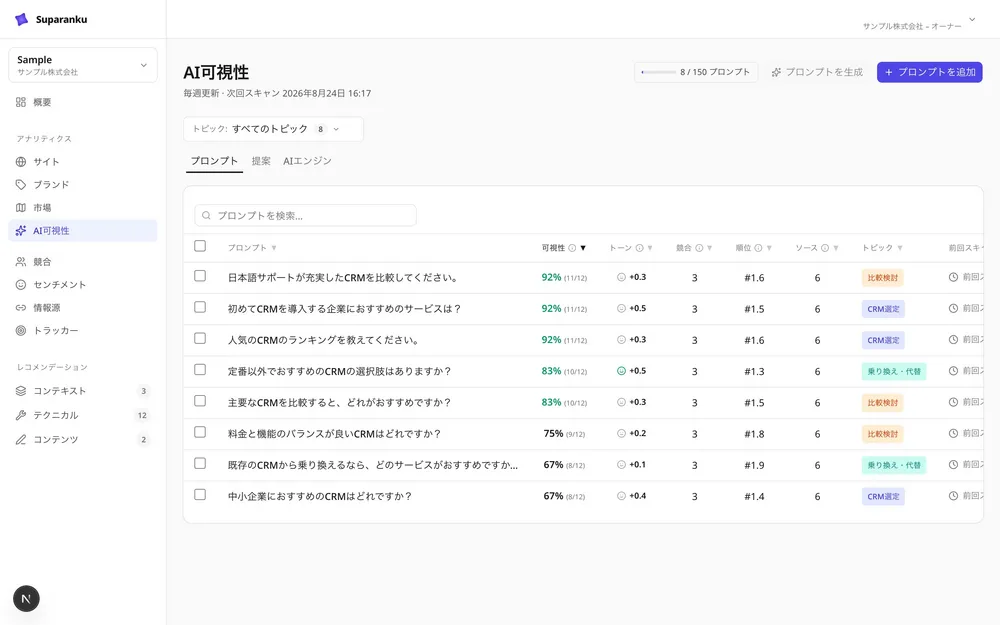This screenshot has width=1000, height=625.
Task: Click the map icon next to 市場
Action: [x=21, y=208]
